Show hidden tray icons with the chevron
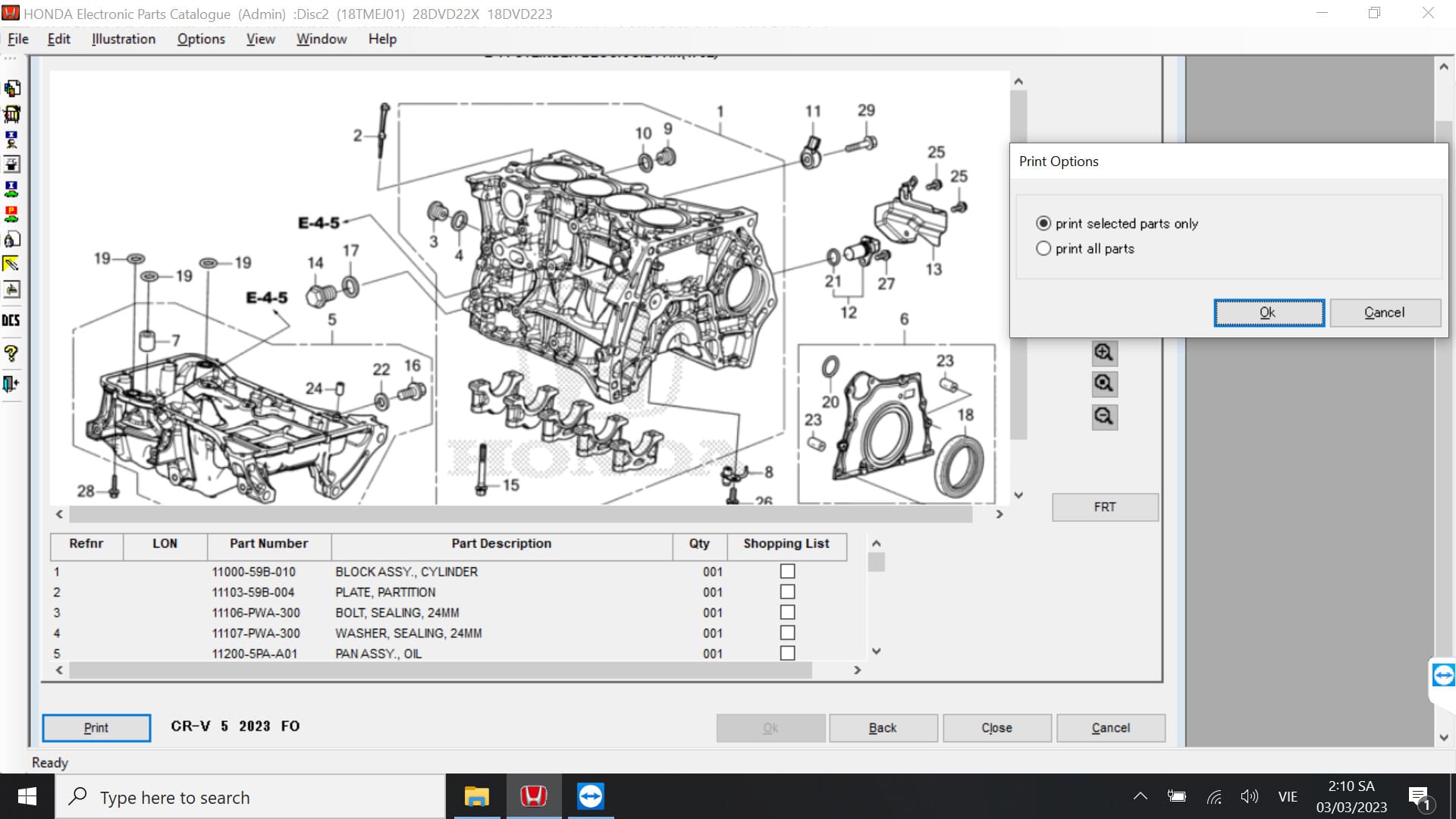The image size is (1456, 819). coord(1140,796)
